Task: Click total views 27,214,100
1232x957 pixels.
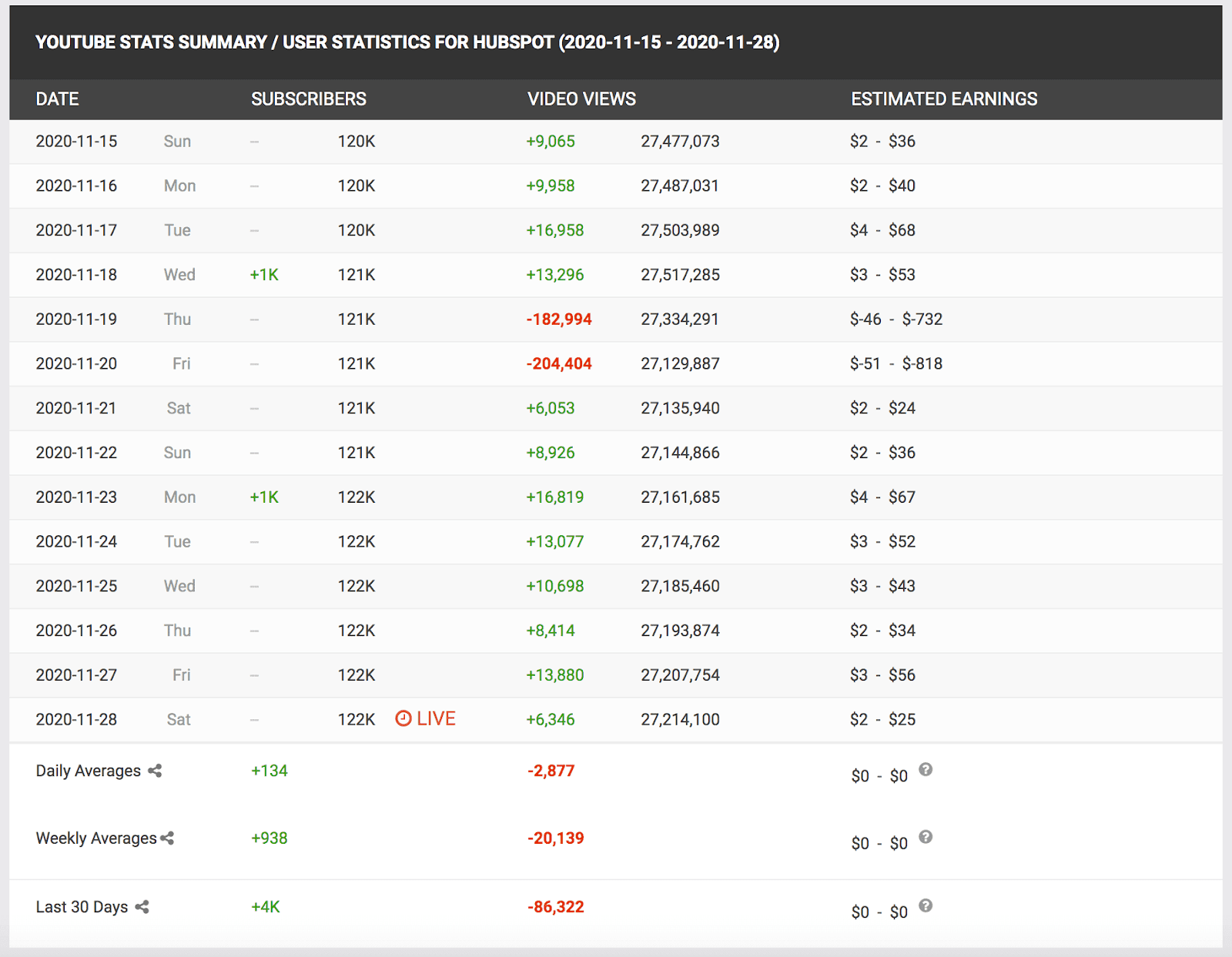Action: 681,720
